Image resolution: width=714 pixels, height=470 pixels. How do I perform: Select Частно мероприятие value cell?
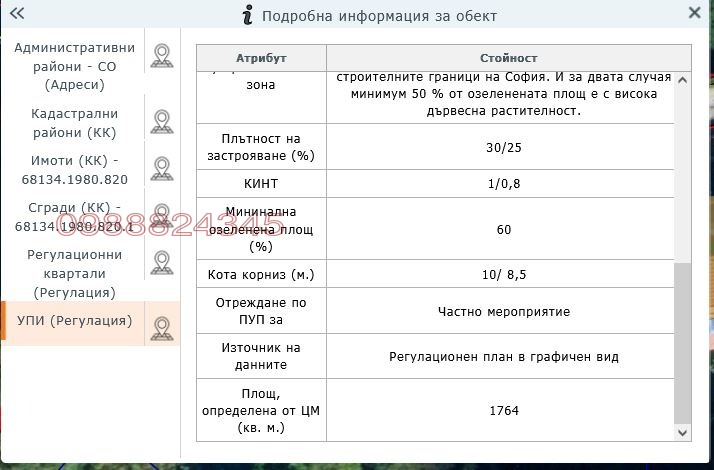tap(500, 311)
